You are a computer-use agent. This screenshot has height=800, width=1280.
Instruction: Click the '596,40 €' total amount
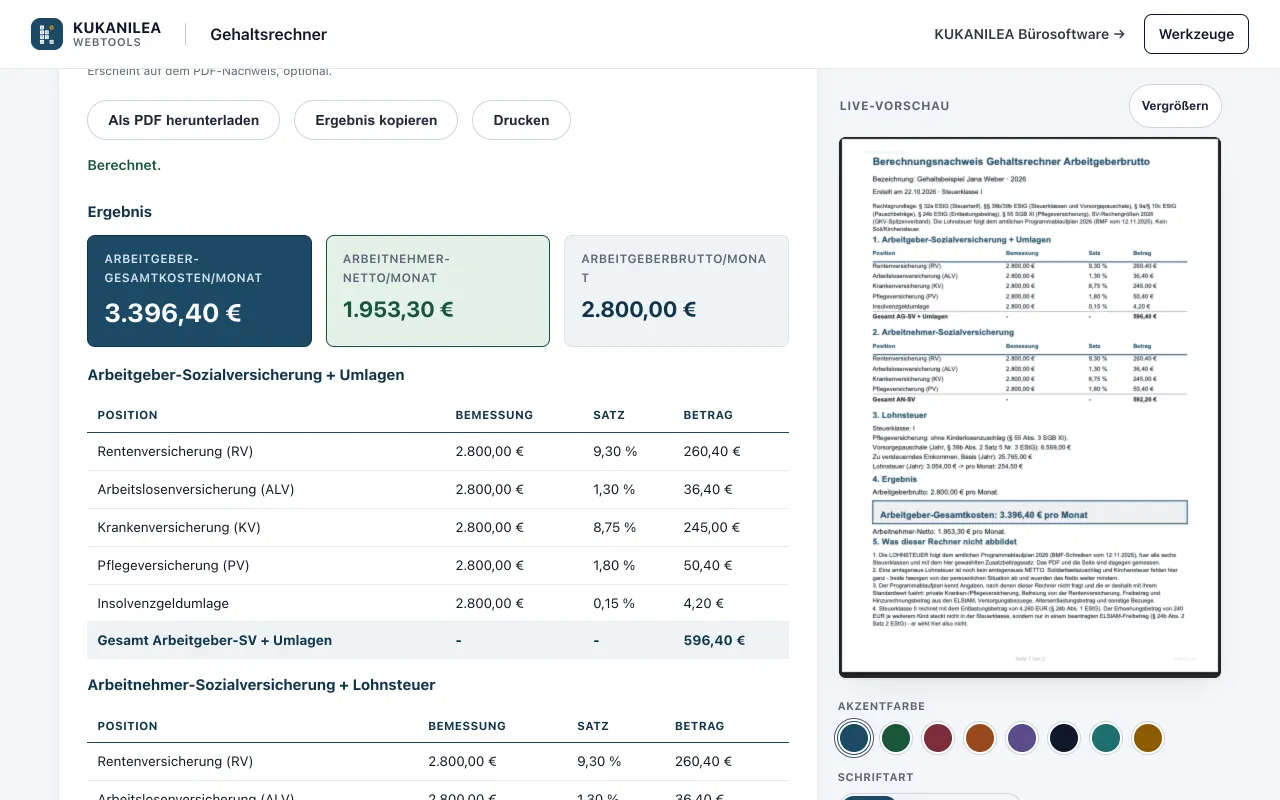[714, 640]
